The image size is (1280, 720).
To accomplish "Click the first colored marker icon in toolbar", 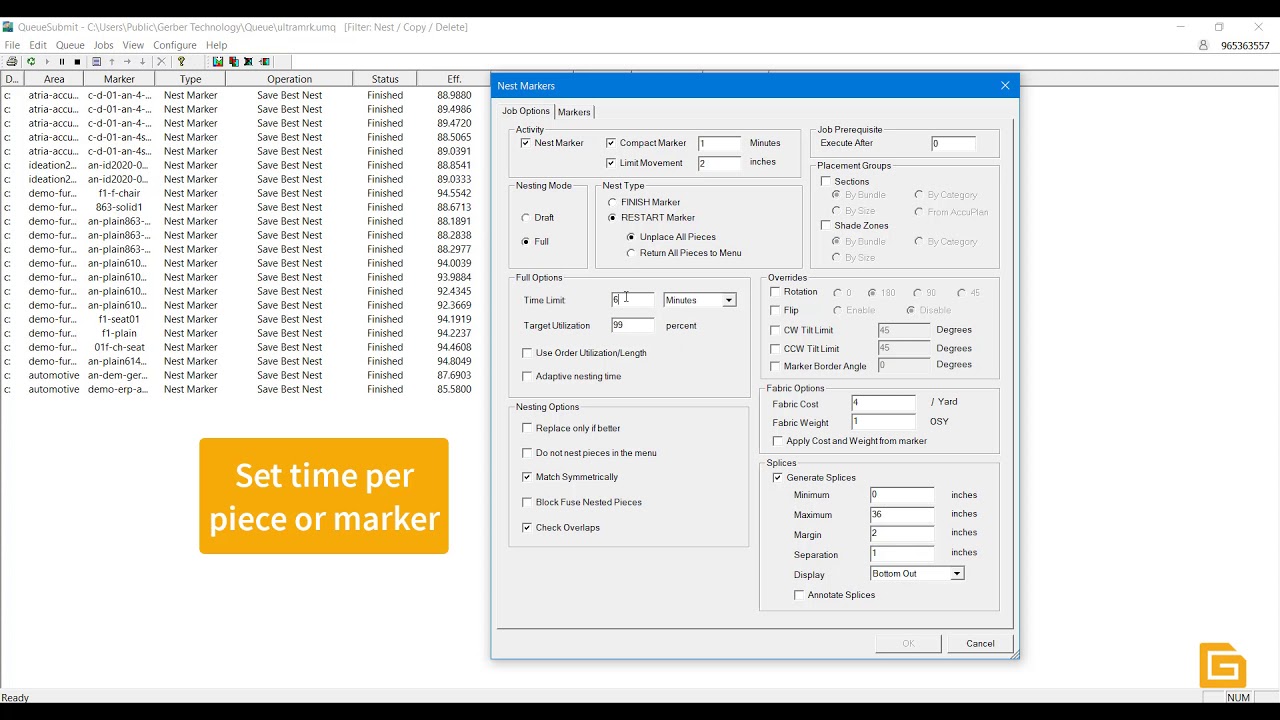I will (x=218, y=62).
